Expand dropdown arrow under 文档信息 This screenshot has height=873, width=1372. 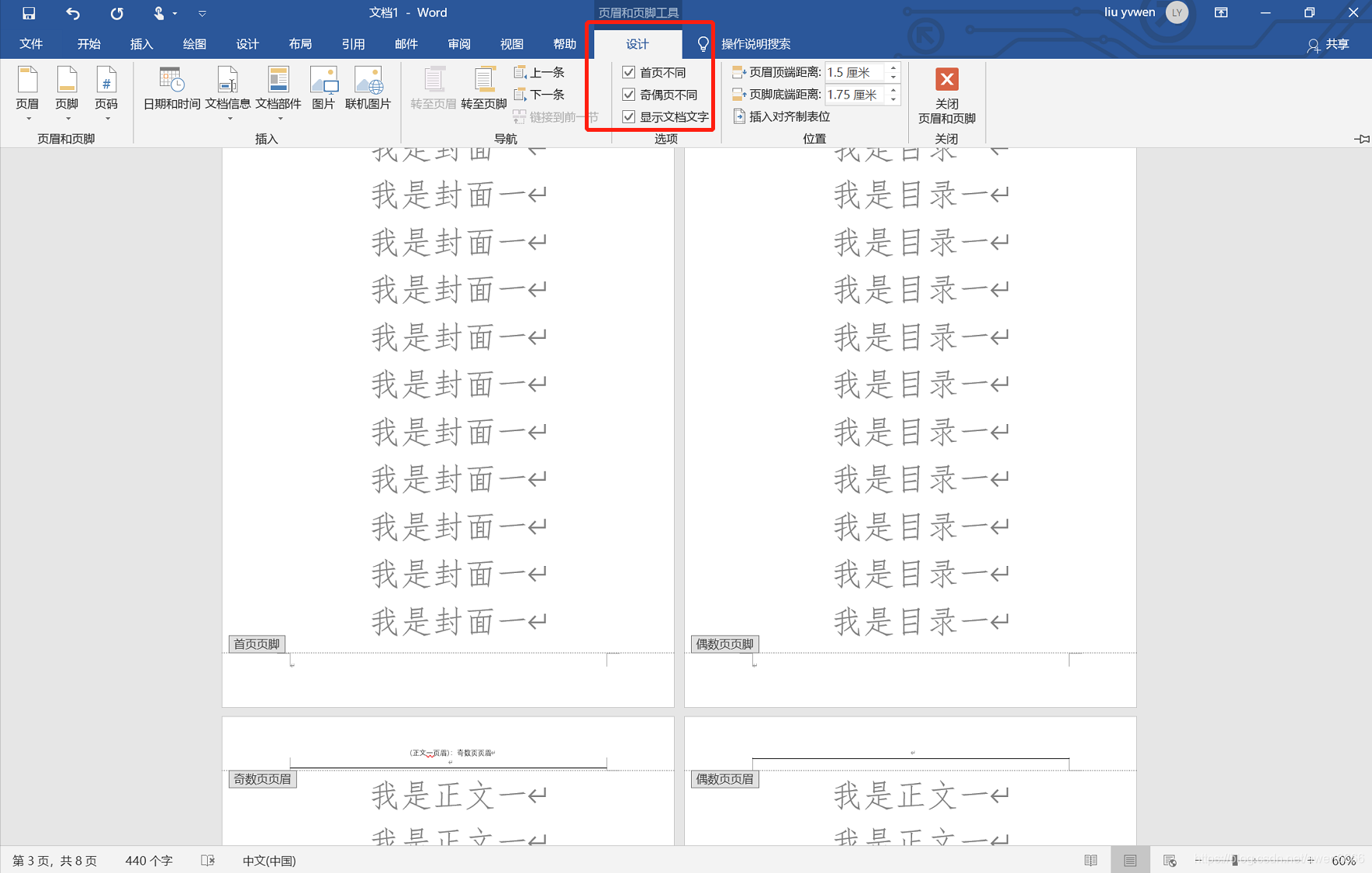[230, 119]
